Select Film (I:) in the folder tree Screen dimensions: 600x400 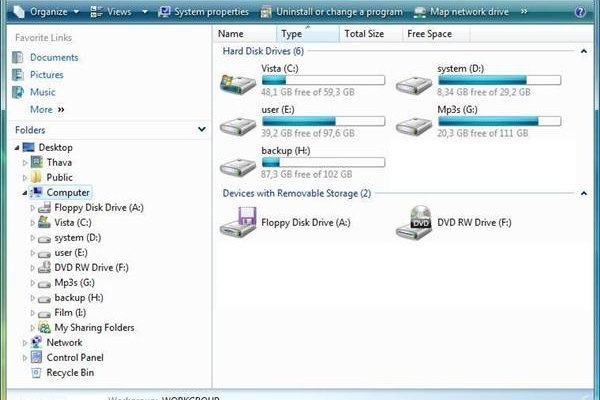point(70,313)
